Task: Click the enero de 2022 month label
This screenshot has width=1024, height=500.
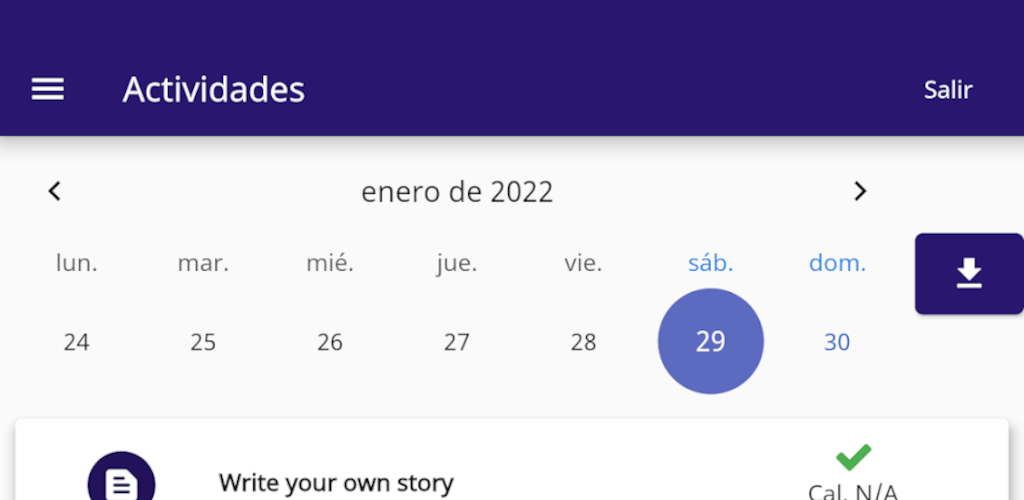Action: coord(457,192)
